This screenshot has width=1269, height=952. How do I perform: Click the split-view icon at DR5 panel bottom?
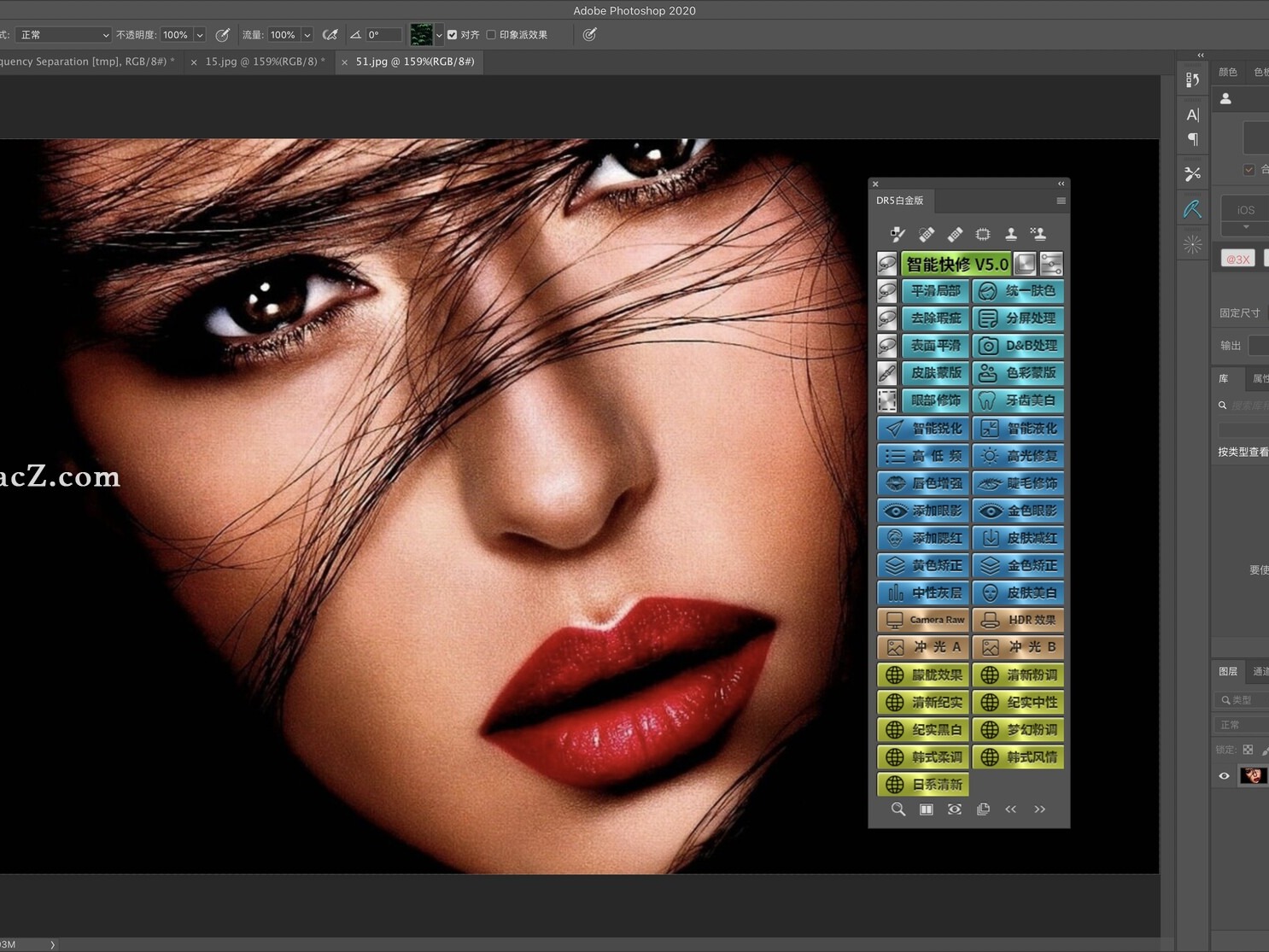point(926,809)
